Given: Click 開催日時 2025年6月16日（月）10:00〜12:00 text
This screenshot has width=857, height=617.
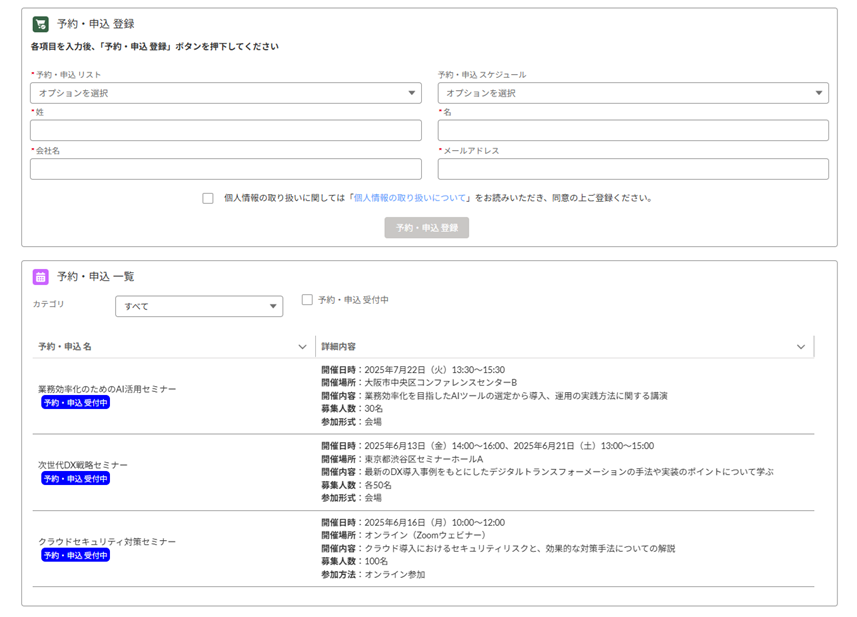Looking at the screenshot, I should point(413,522).
